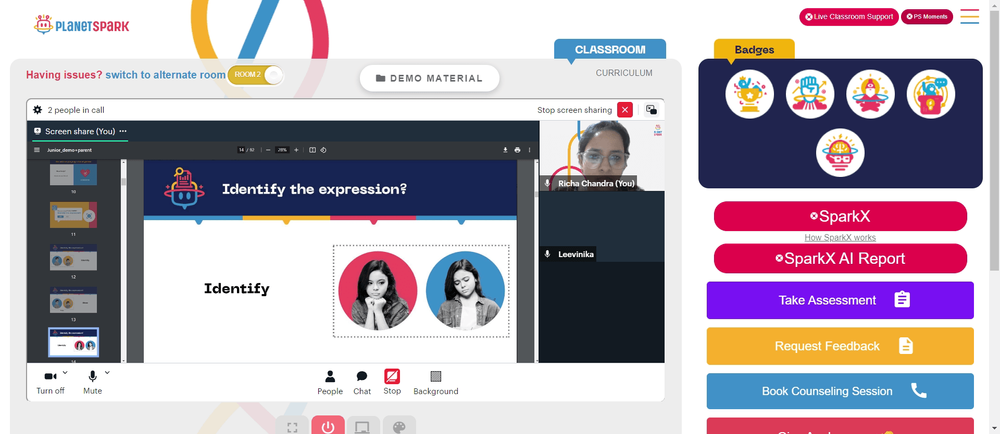Click the fit-to-page PDF icon
This screenshot has width=1000, height=434.
click(x=312, y=150)
